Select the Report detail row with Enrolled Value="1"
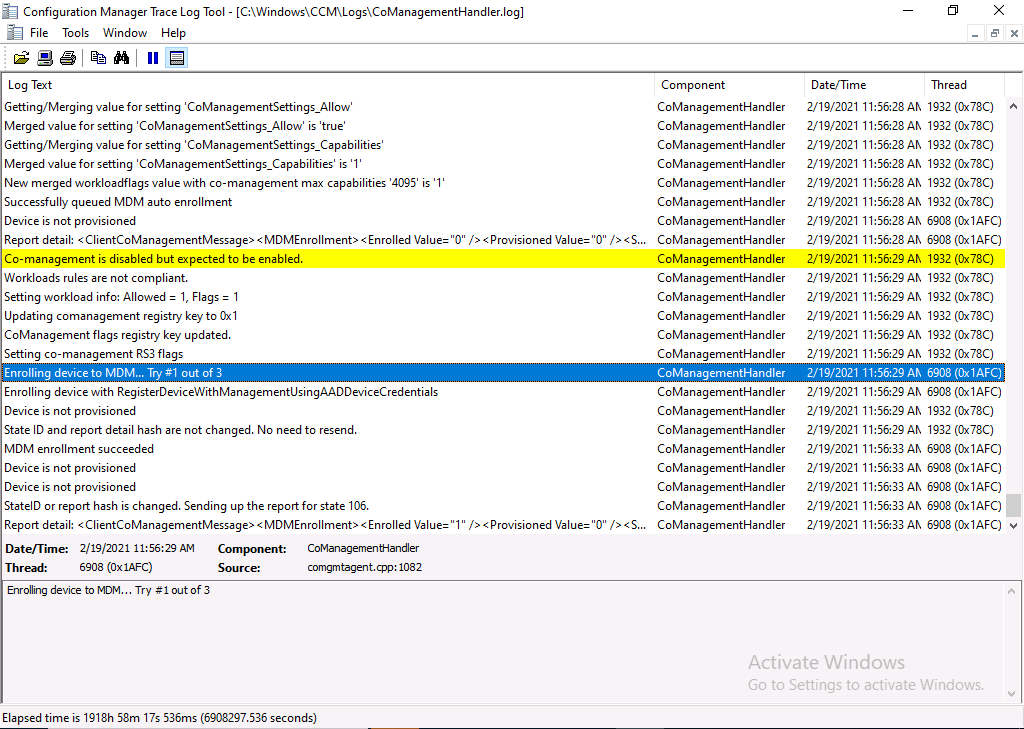Viewport: 1024px width, 729px height. pyautogui.click(x=503, y=525)
